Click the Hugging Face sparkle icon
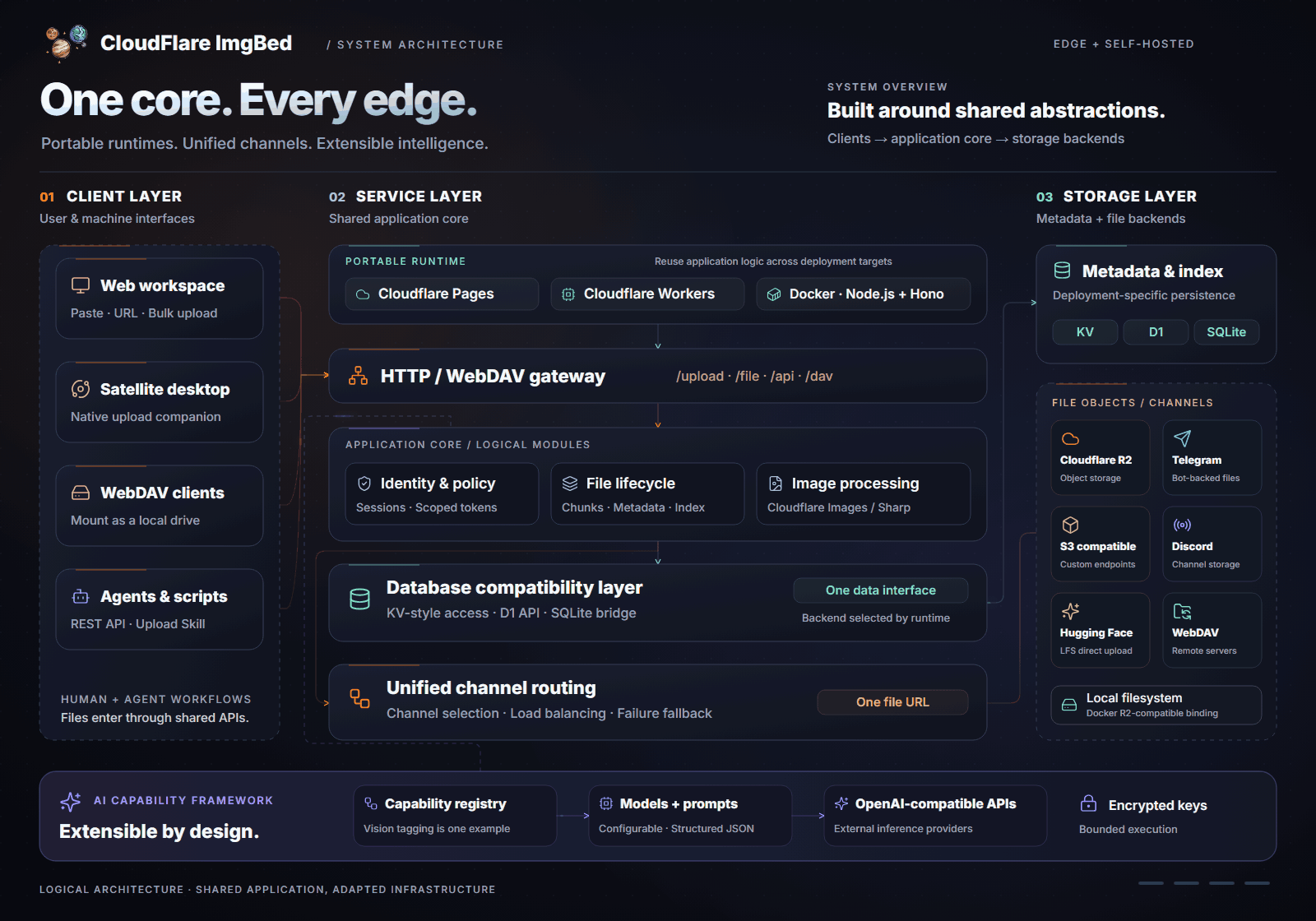The height and width of the screenshot is (921, 1316). [1070, 611]
